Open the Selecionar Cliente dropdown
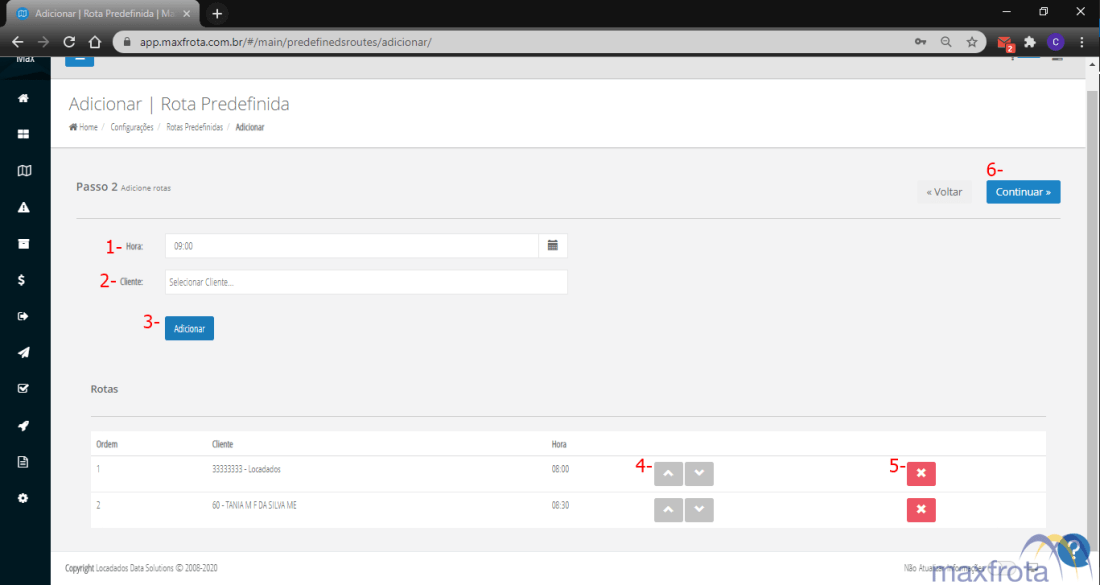The height and width of the screenshot is (585, 1100). click(366, 282)
